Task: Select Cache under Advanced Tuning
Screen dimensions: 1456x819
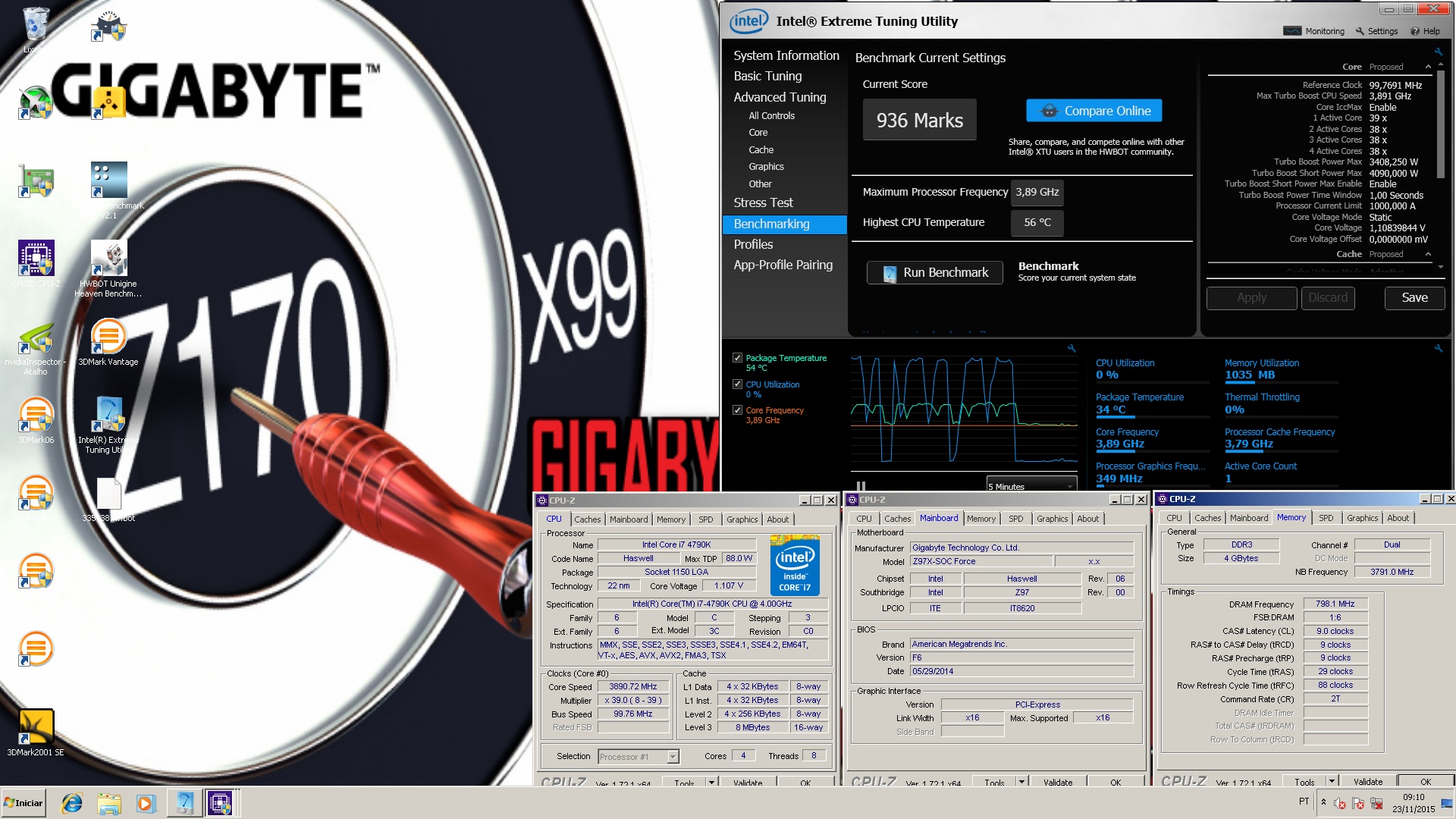Action: pyautogui.click(x=761, y=149)
